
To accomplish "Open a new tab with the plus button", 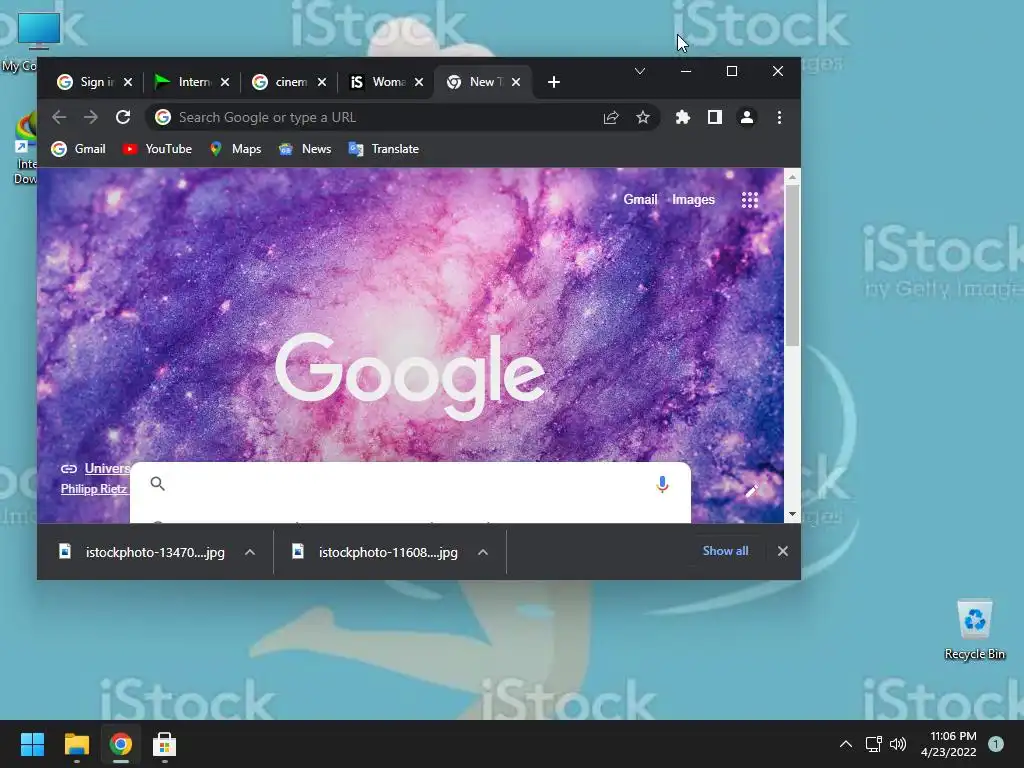I will 554,82.
